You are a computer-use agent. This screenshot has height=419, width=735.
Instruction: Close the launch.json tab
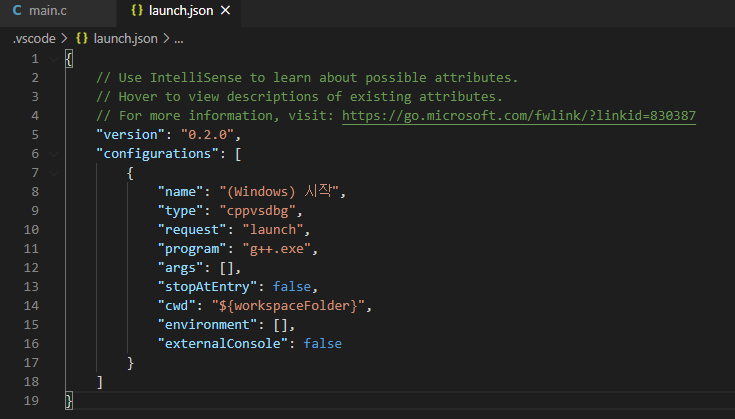[225, 10]
